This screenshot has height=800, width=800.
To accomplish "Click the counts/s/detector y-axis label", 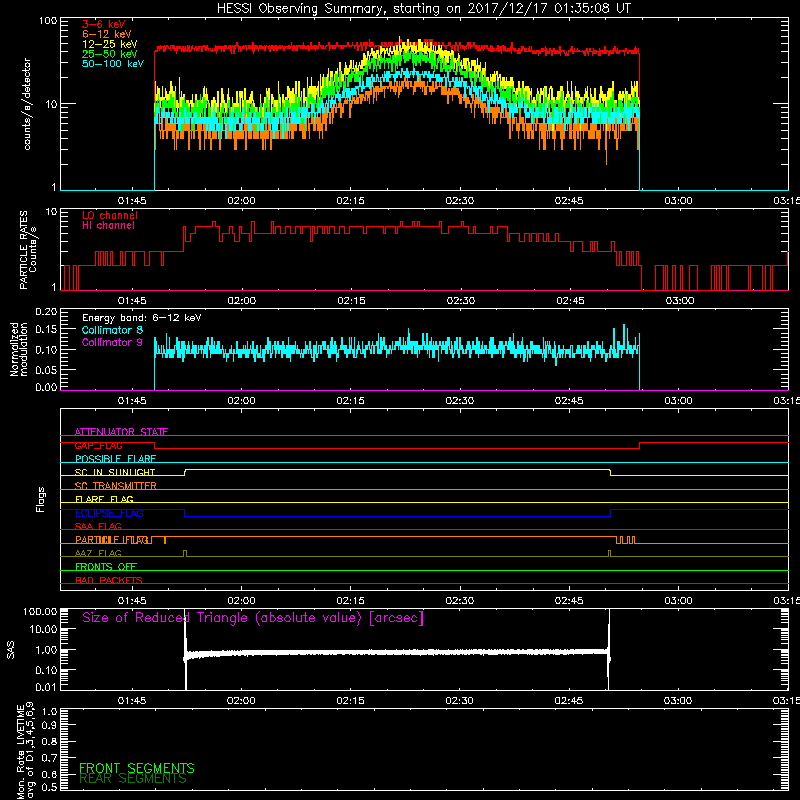I will tap(27, 104).
